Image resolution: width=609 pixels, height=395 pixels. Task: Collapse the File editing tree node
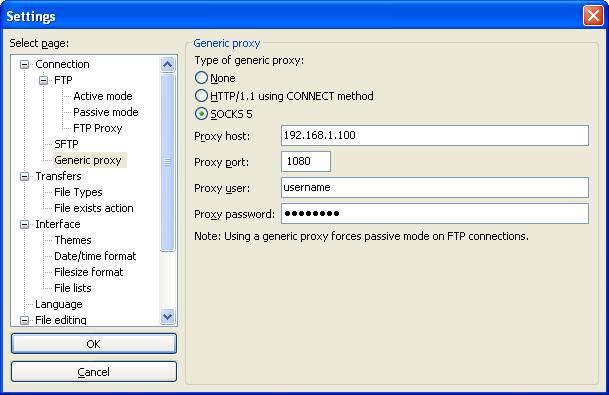[24, 320]
